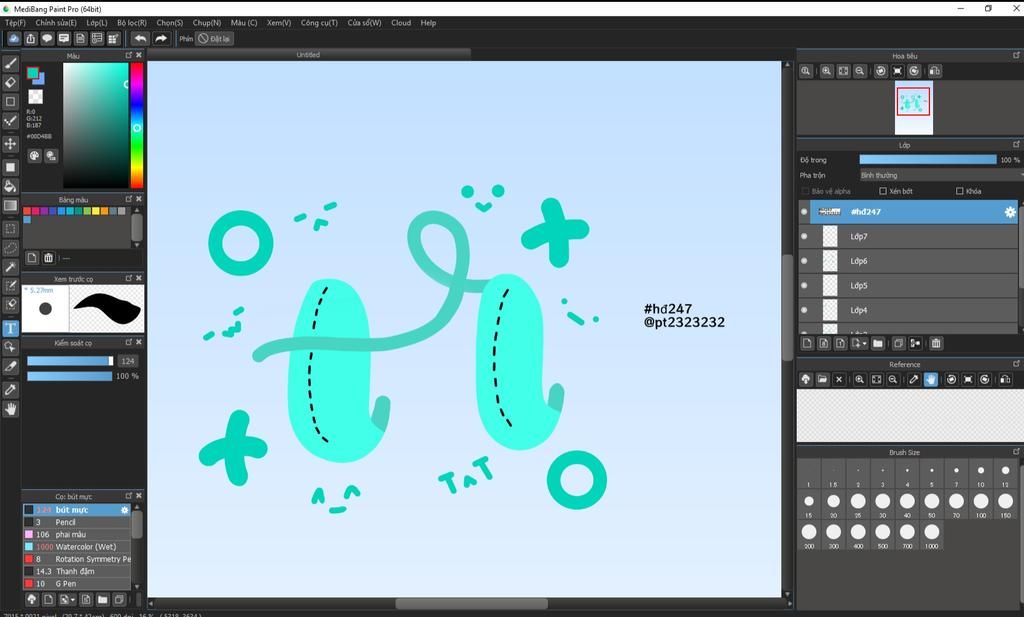The height and width of the screenshot is (617, 1024).
Task: Select the Eraser tool
Action: tap(10, 82)
